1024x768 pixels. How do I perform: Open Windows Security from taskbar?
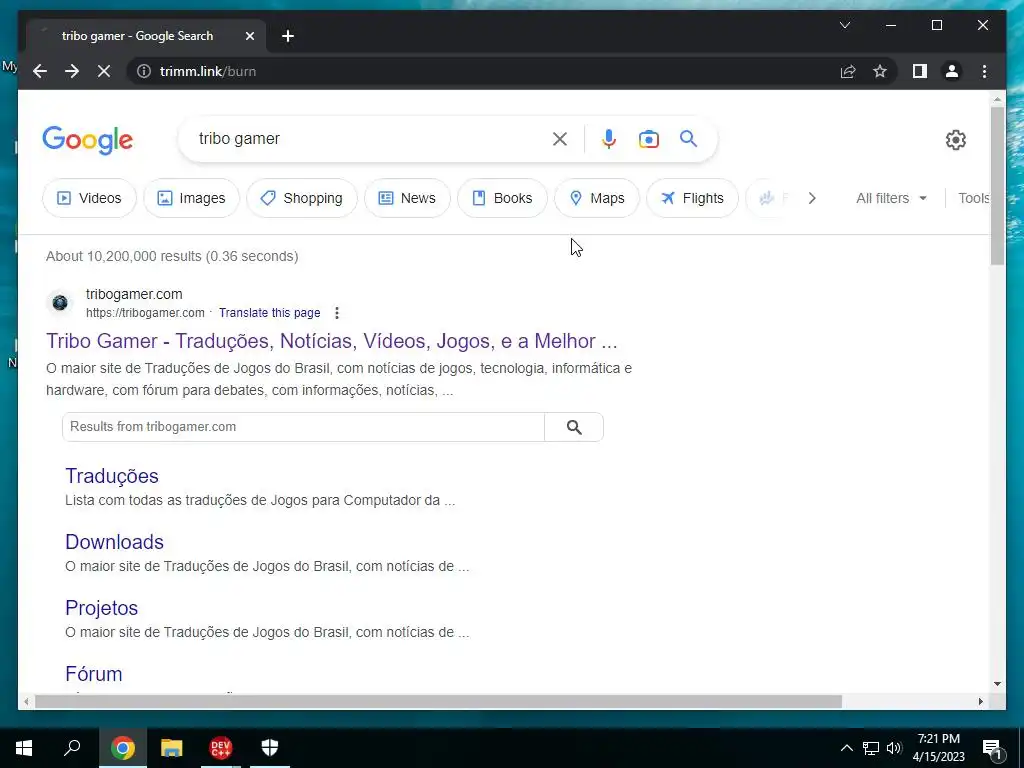tap(270, 748)
